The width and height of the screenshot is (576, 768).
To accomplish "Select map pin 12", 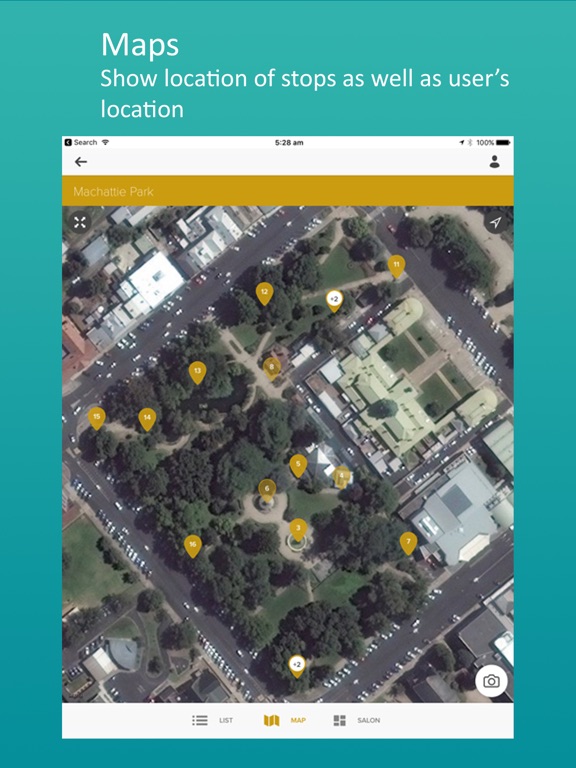I will coord(264,293).
